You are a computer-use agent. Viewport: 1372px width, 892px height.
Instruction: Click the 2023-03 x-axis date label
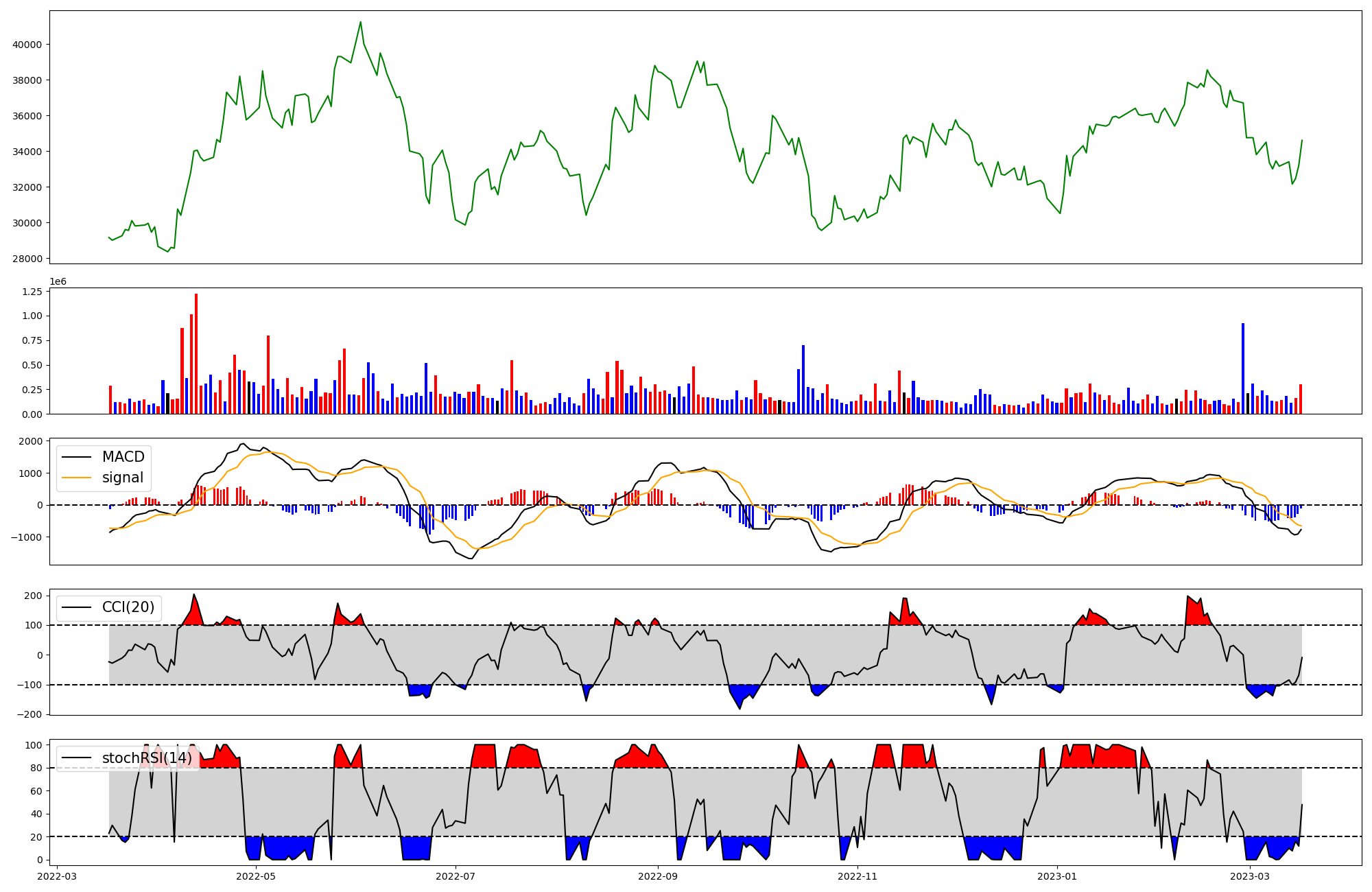pos(1250,876)
